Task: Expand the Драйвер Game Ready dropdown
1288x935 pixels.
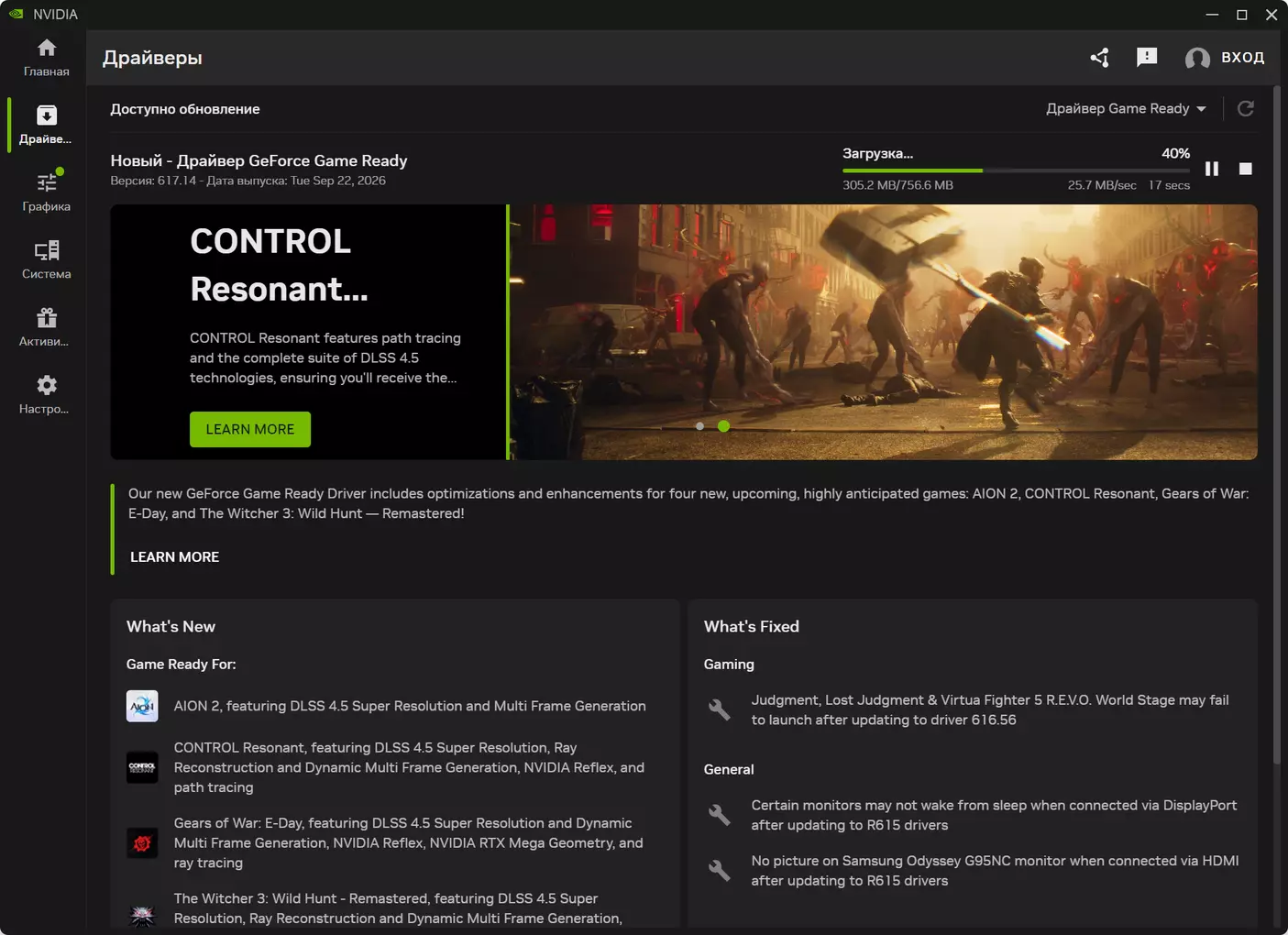Action: click(1126, 109)
